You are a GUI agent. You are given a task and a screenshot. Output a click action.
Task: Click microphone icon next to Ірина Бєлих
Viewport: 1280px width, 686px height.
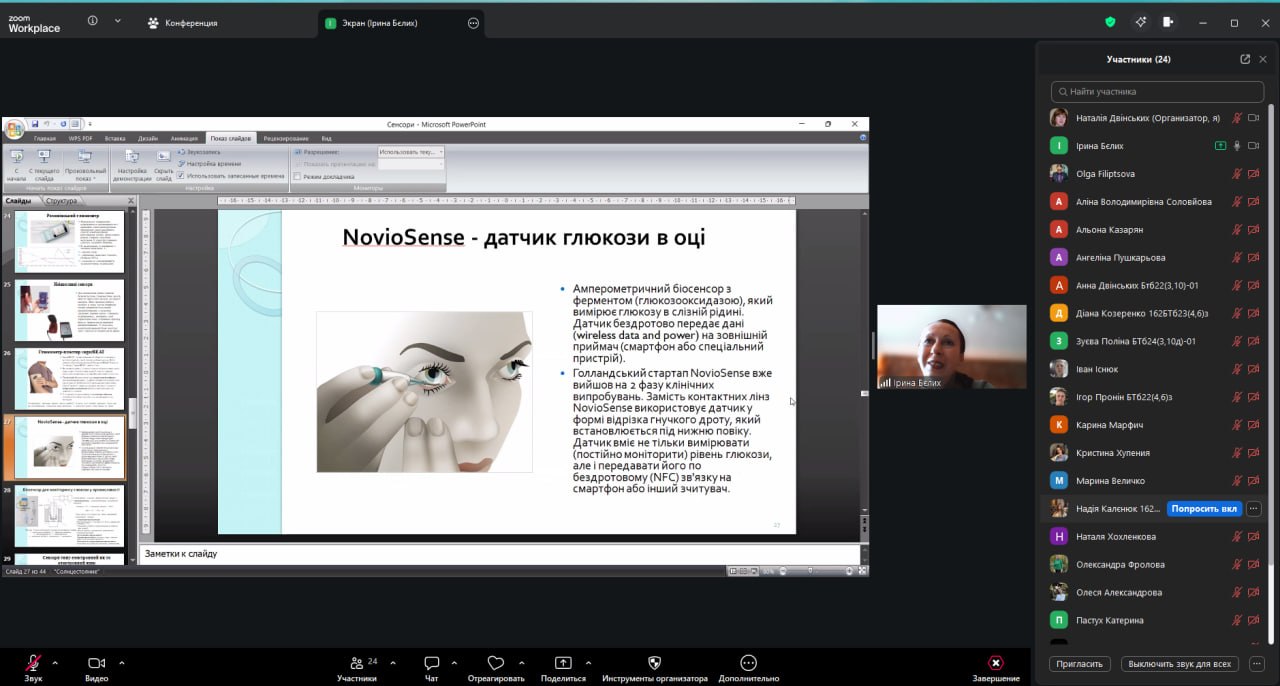click(x=1237, y=146)
